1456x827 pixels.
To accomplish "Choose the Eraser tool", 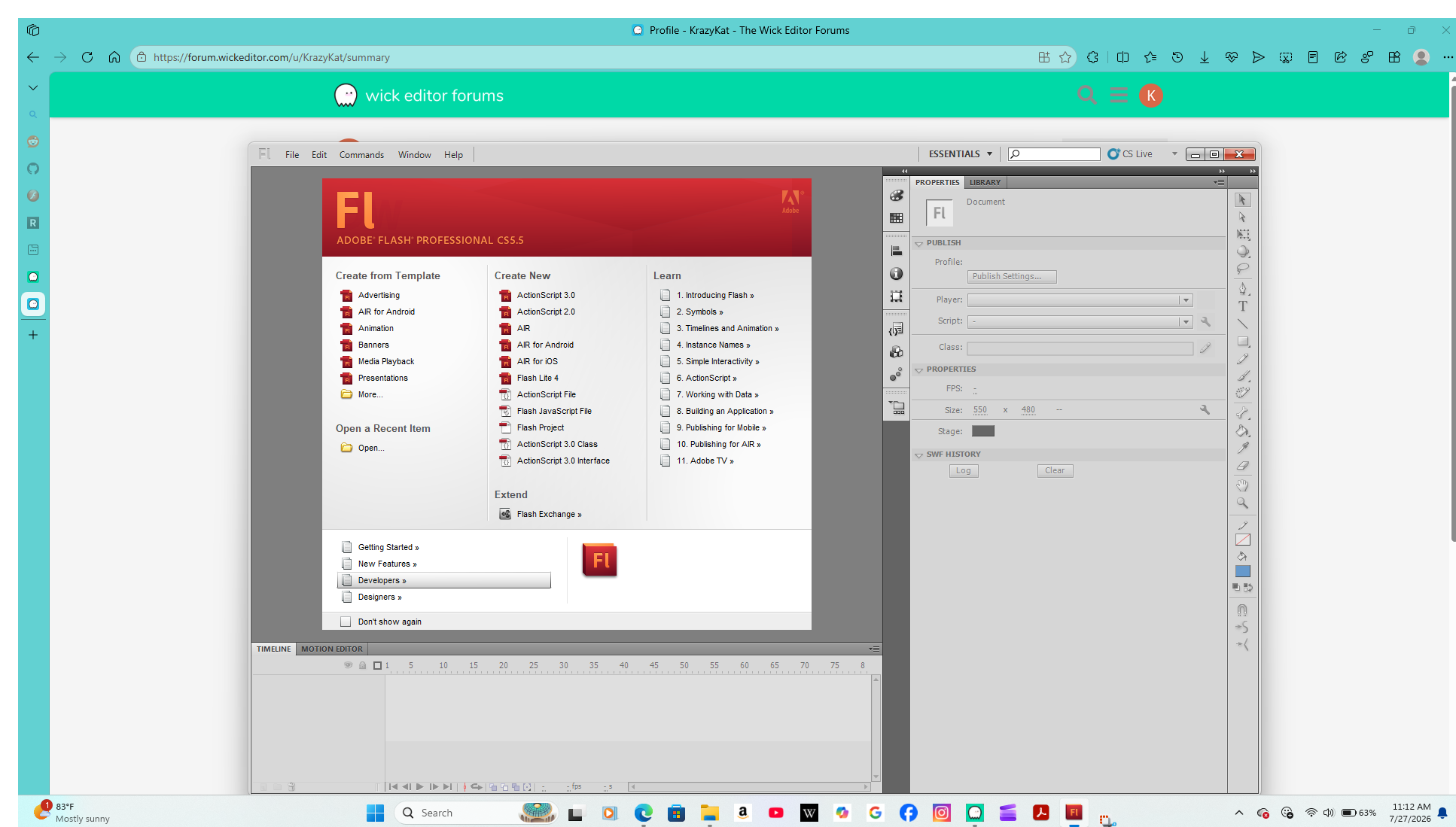I will pos(1242,466).
